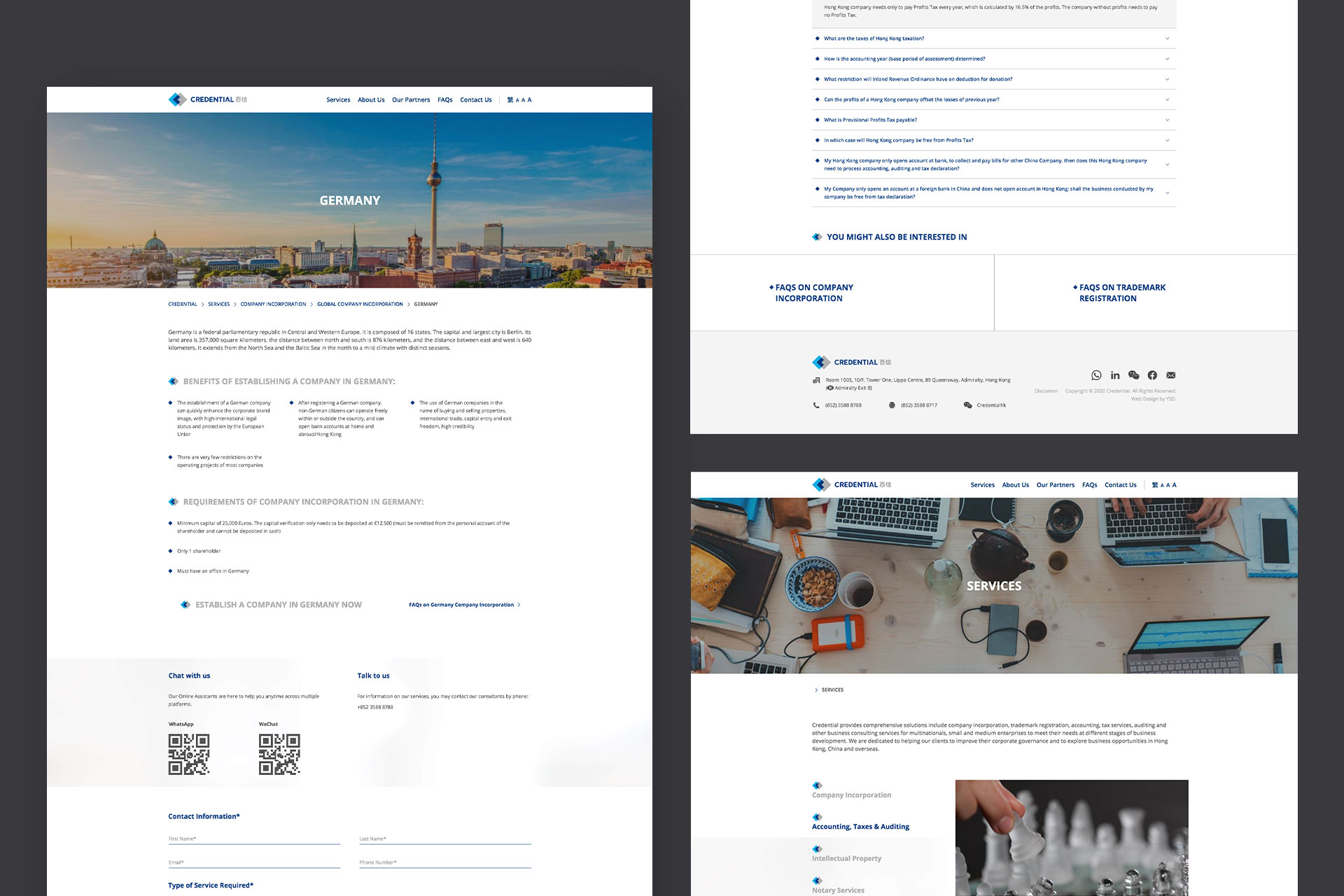Expand the Inland Revenue donation deduction FAQ
Screen dimensions: 1344x896
click(x=993, y=78)
